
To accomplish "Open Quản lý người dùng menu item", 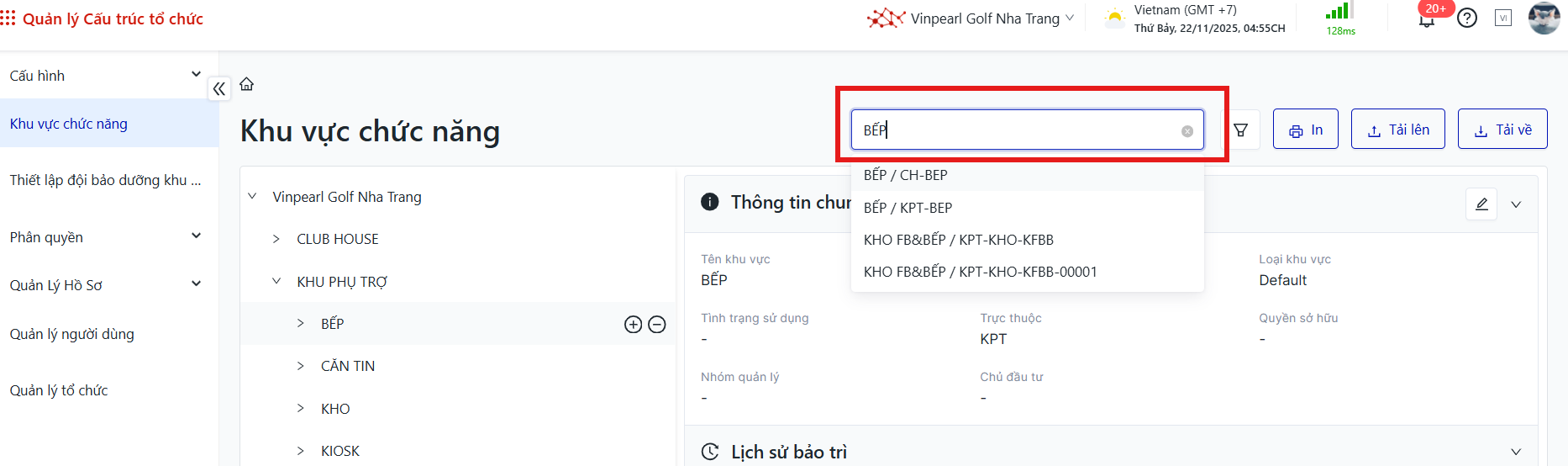I will pos(72,334).
